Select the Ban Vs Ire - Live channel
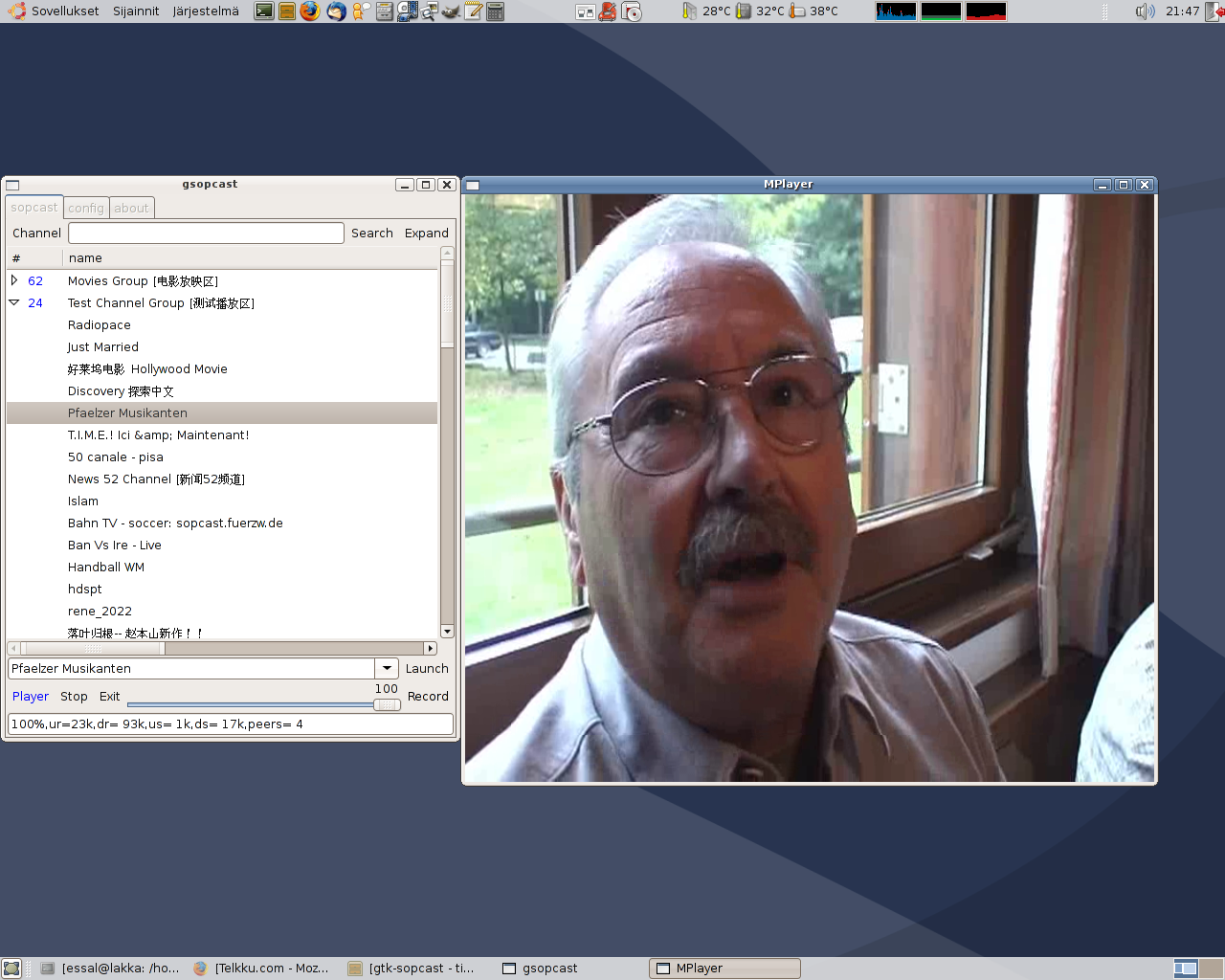1225x980 pixels. [222, 546]
